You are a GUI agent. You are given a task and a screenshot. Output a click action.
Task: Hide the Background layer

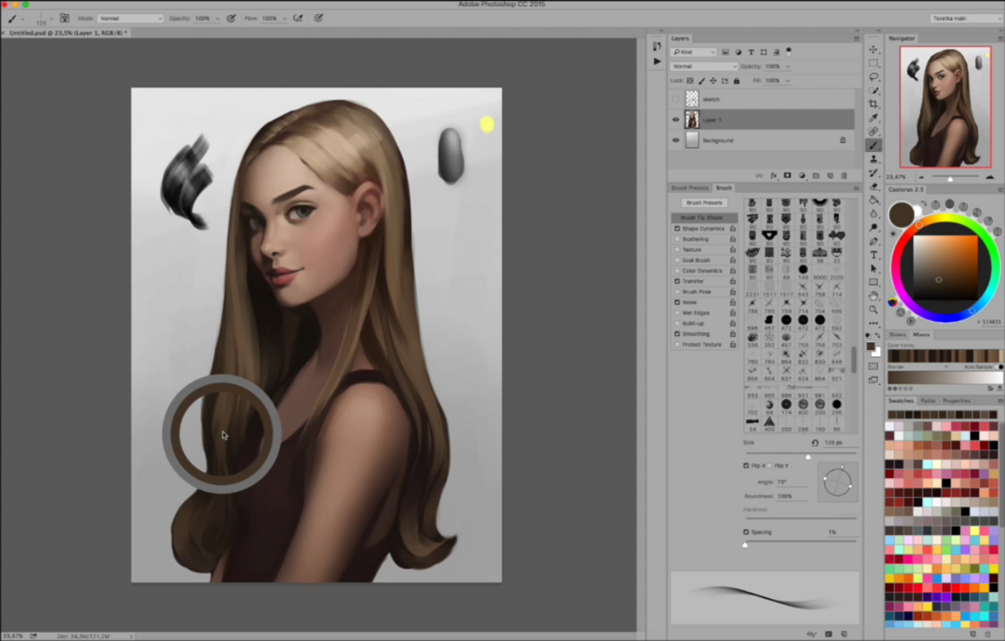676,140
